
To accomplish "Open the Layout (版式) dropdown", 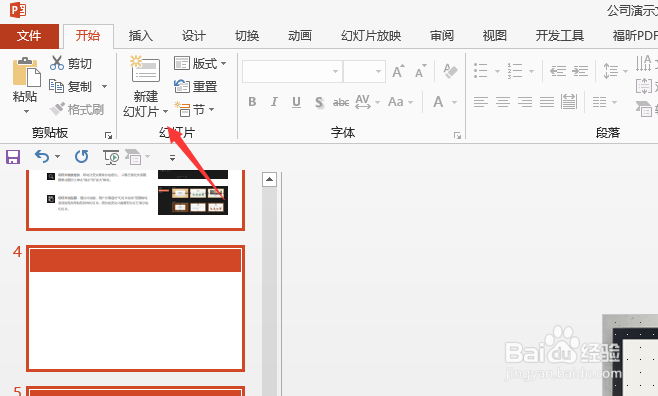I will tap(200, 63).
